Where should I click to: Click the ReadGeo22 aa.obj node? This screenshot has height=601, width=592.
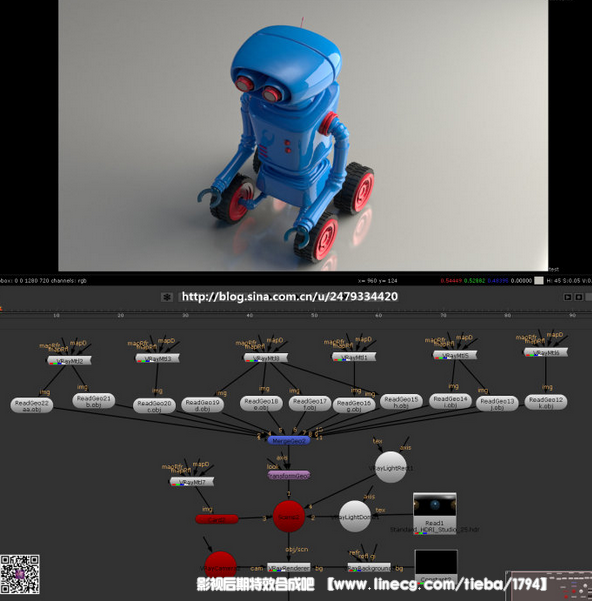[x=32, y=406]
